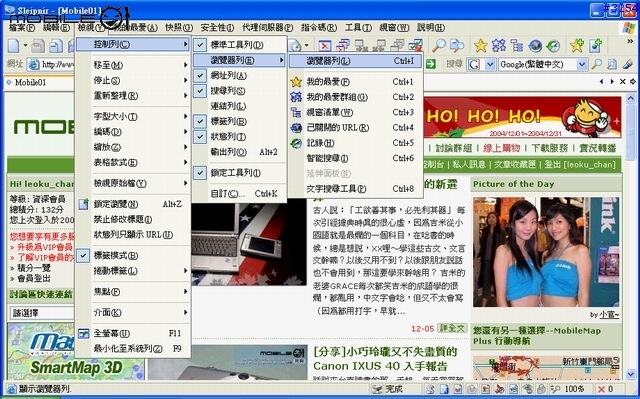Screen dimensions: 640x399
Task: Open the 安全性 menu
Action: point(217,28)
